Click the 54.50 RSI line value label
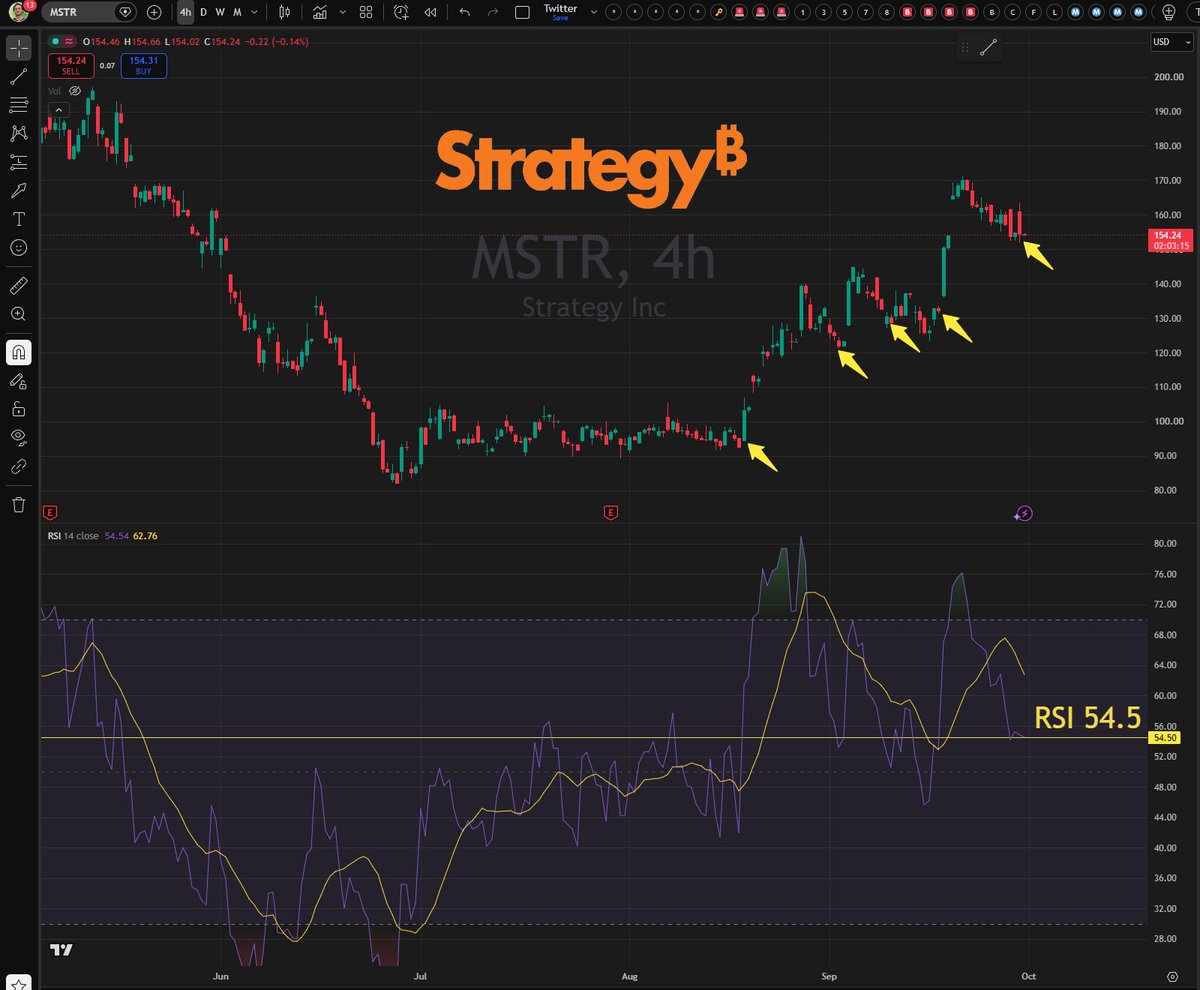 (x=1165, y=737)
